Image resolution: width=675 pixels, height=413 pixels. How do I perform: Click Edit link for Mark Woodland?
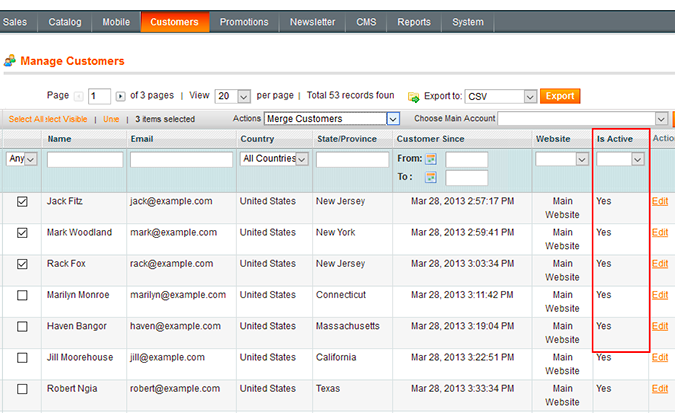[x=659, y=233]
